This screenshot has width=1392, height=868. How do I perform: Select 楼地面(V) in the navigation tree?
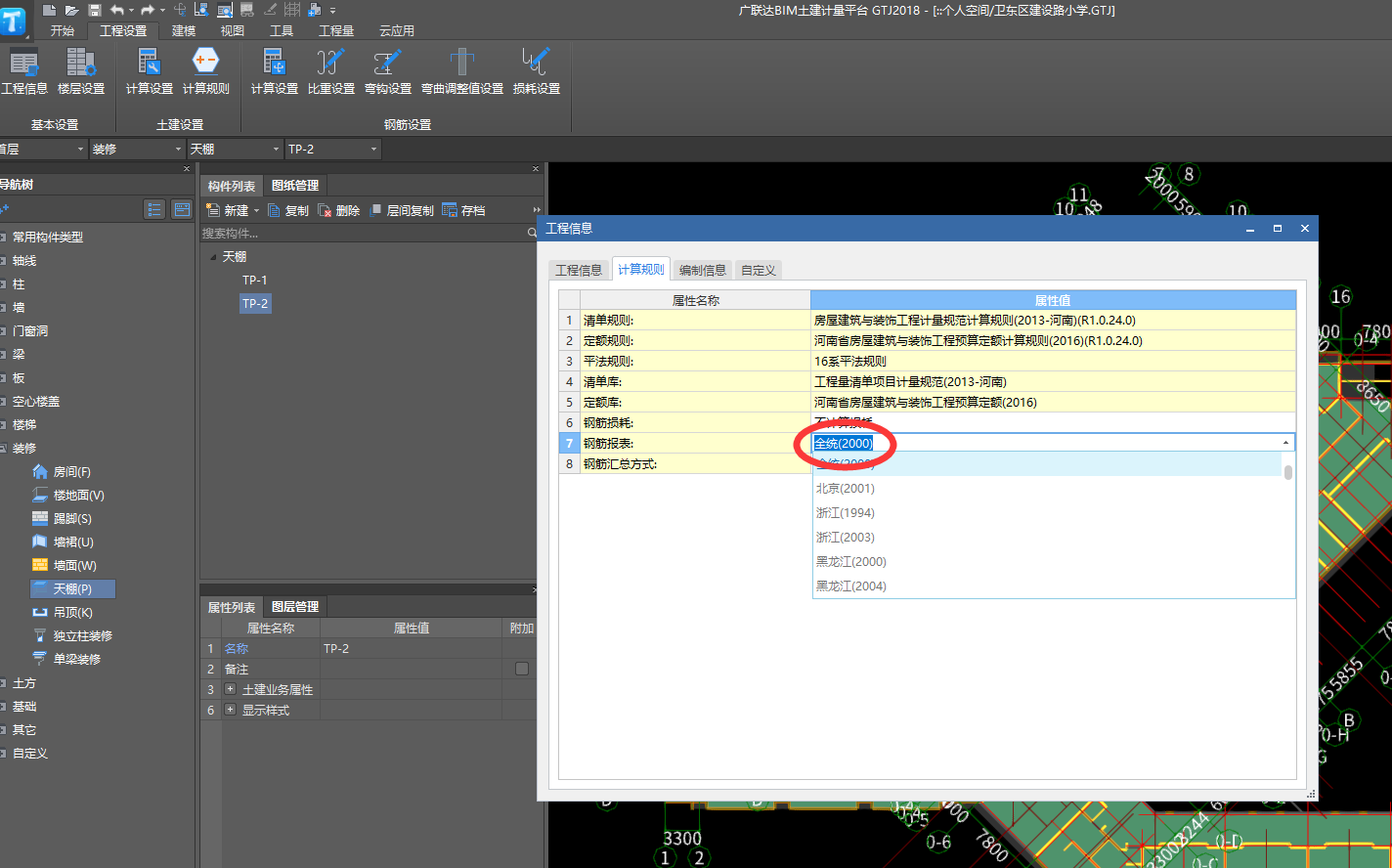(68, 495)
